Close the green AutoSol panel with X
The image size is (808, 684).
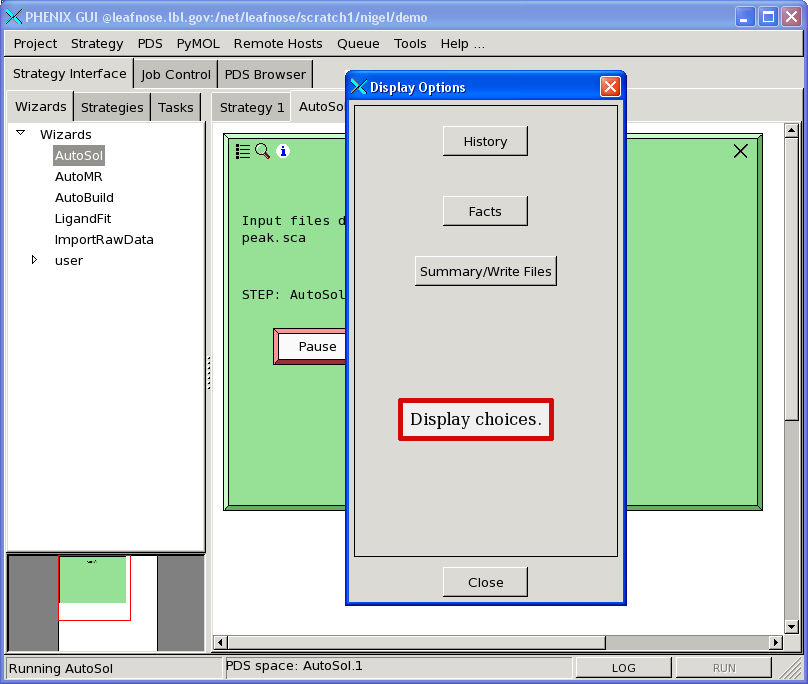740,151
